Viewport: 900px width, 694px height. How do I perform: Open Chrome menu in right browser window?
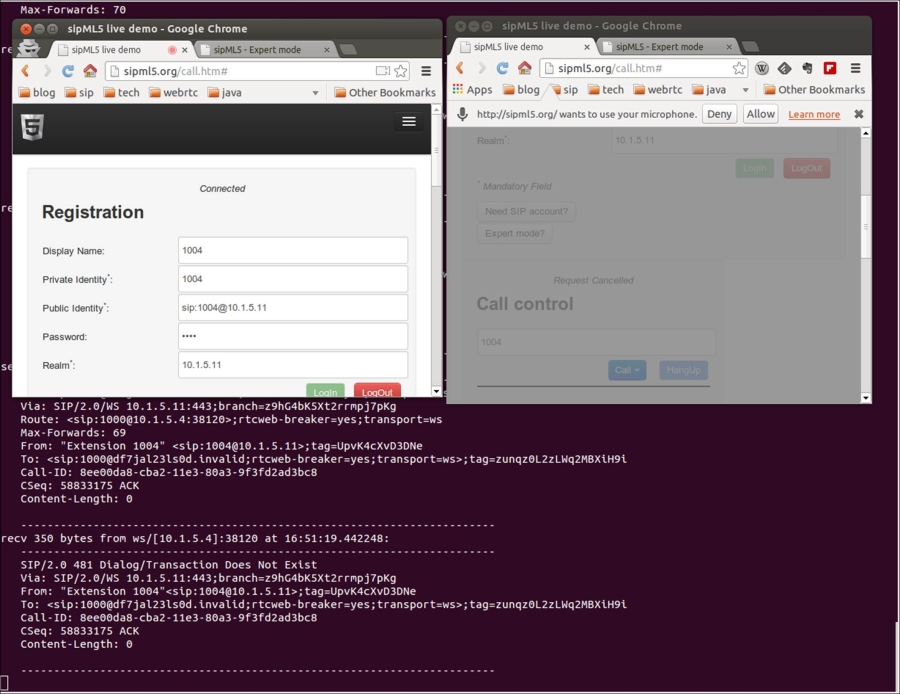click(855, 68)
